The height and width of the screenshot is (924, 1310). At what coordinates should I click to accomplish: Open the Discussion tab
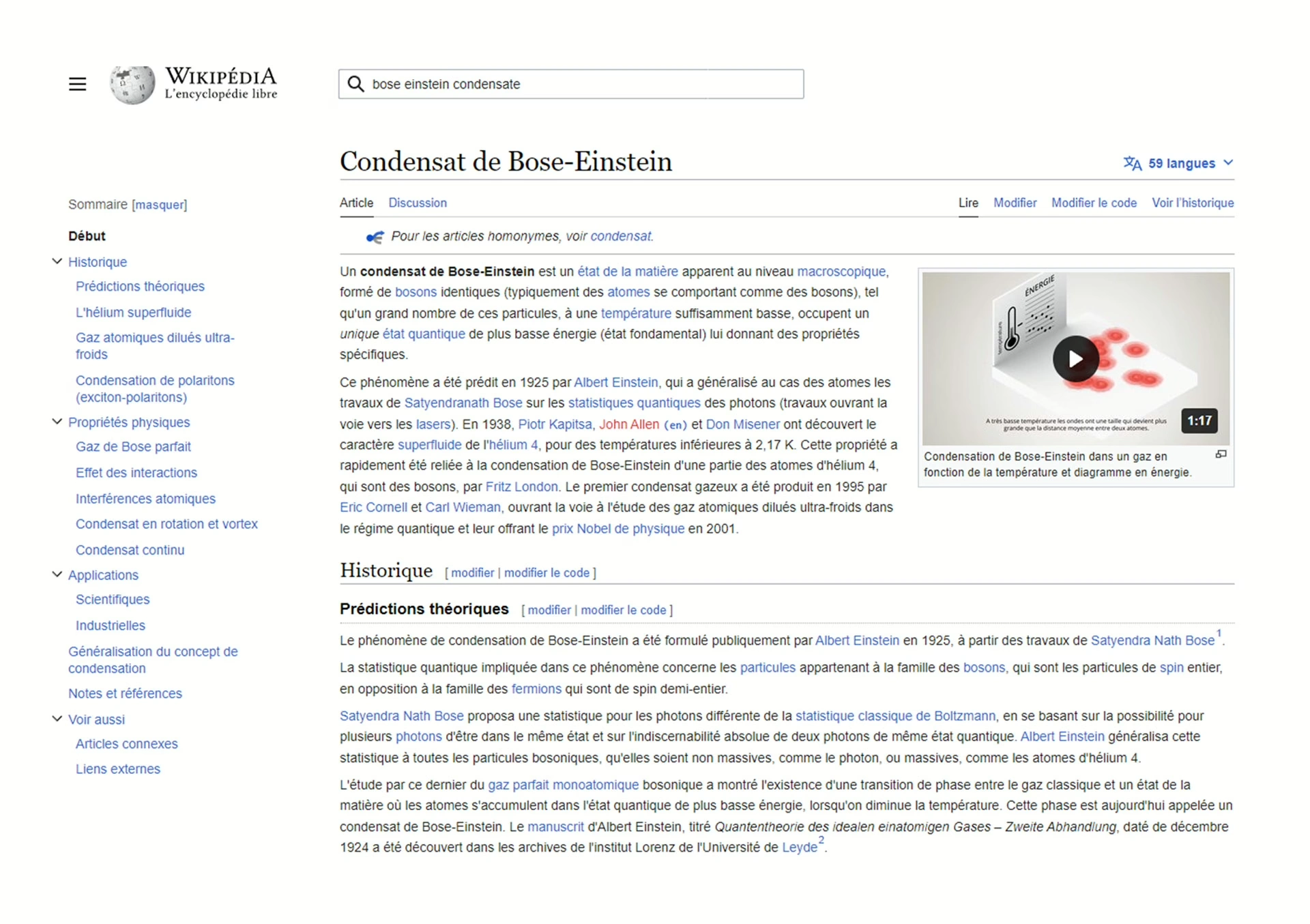418,203
